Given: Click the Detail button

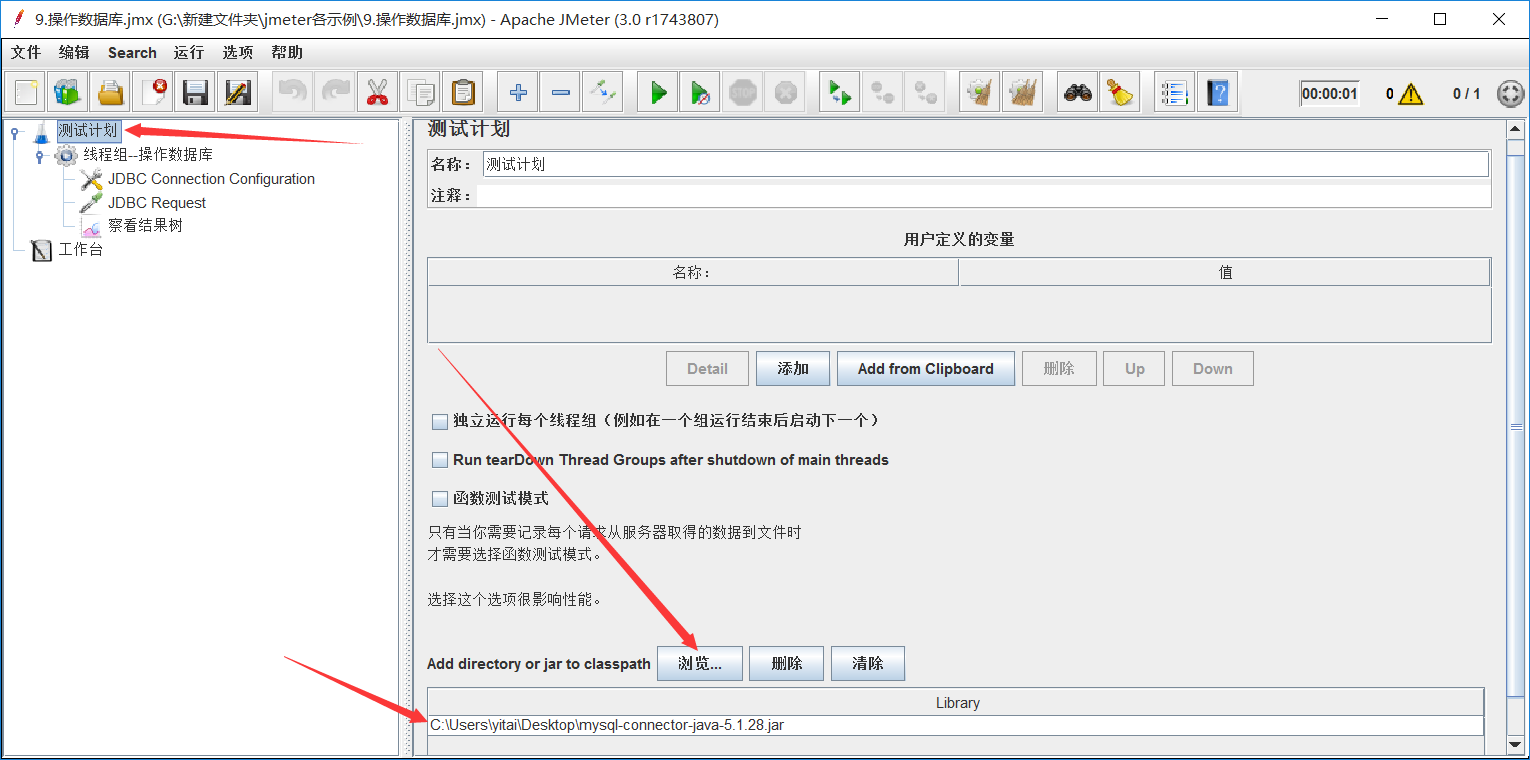Looking at the screenshot, I should (707, 368).
